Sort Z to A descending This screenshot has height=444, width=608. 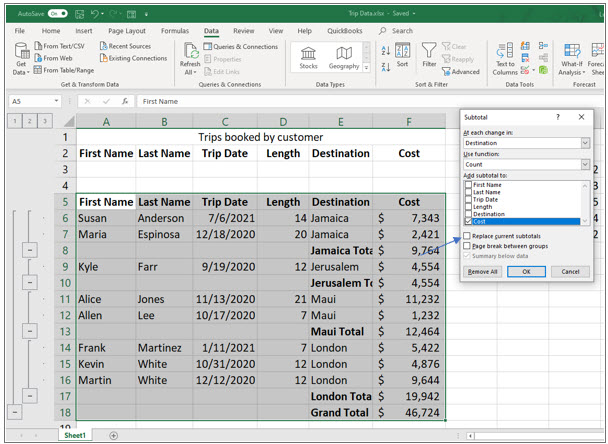click(385, 67)
